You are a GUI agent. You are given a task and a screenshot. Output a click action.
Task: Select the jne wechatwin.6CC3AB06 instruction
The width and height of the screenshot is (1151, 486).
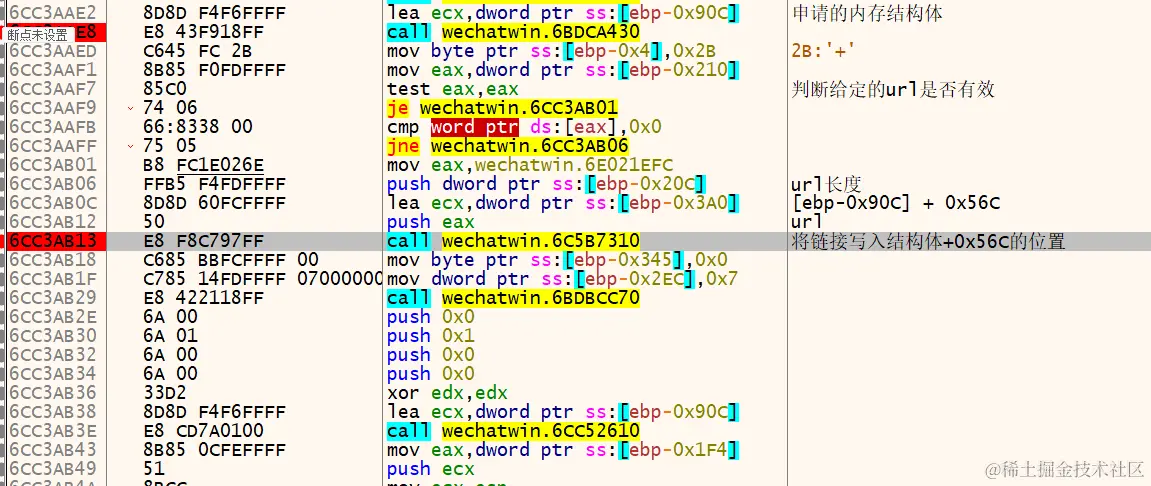click(507, 146)
